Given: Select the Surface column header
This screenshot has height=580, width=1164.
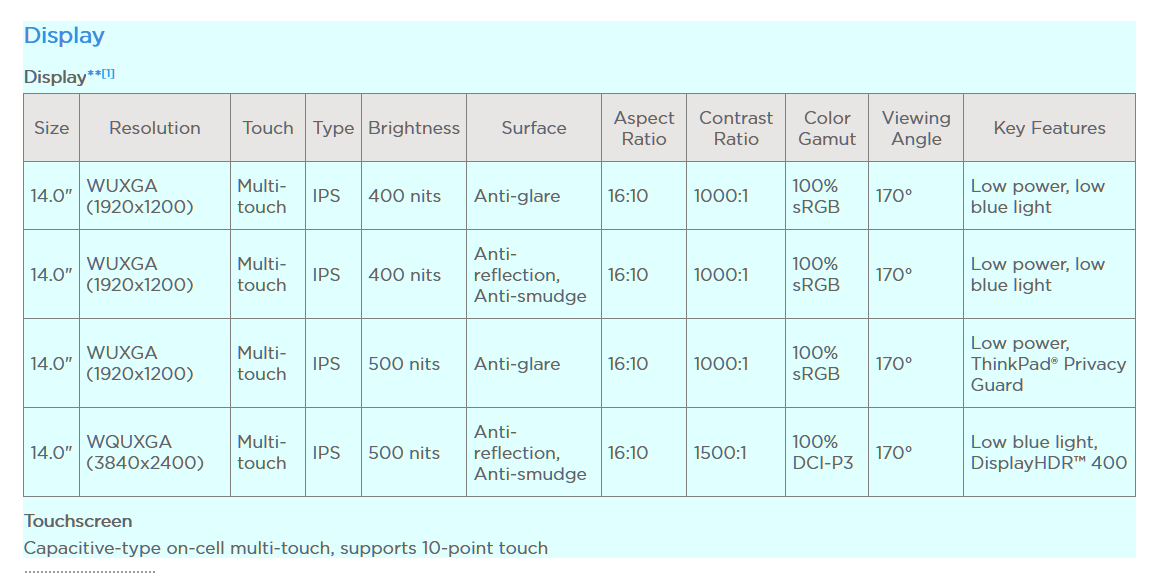Looking at the screenshot, I should [x=534, y=128].
